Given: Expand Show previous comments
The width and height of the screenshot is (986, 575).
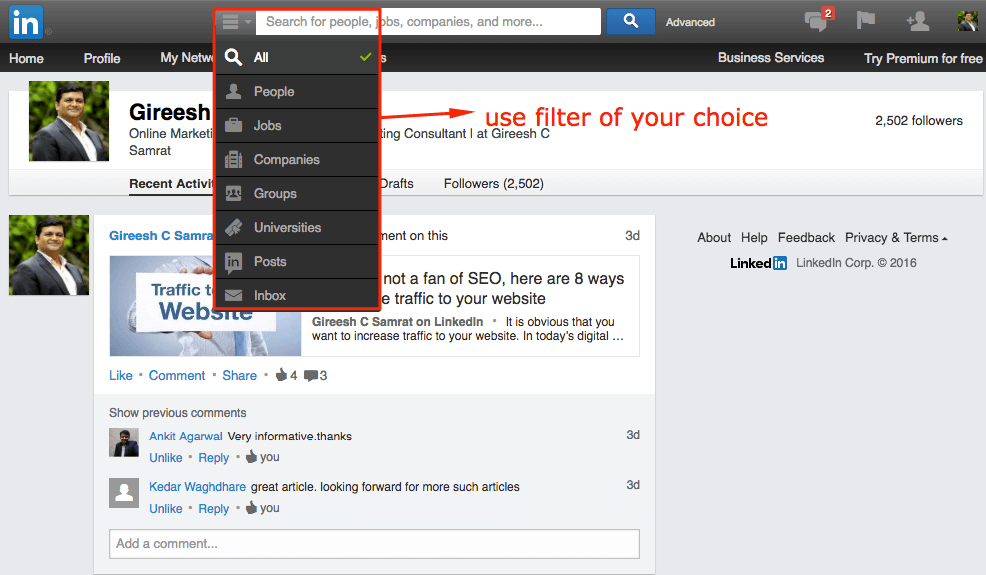Looking at the screenshot, I should (x=177, y=413).
